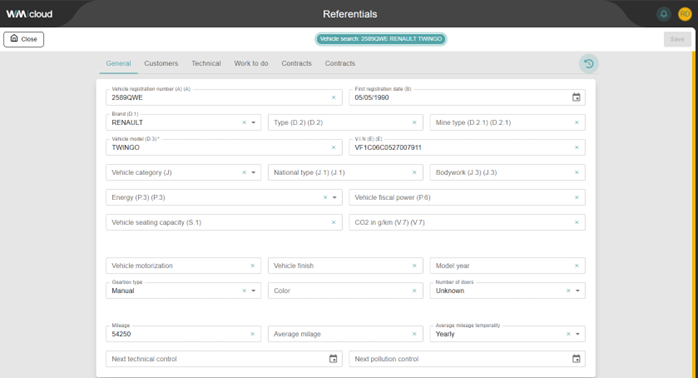
Task: Expand the Vehicle category dropdown
Action: click(253, 172)
